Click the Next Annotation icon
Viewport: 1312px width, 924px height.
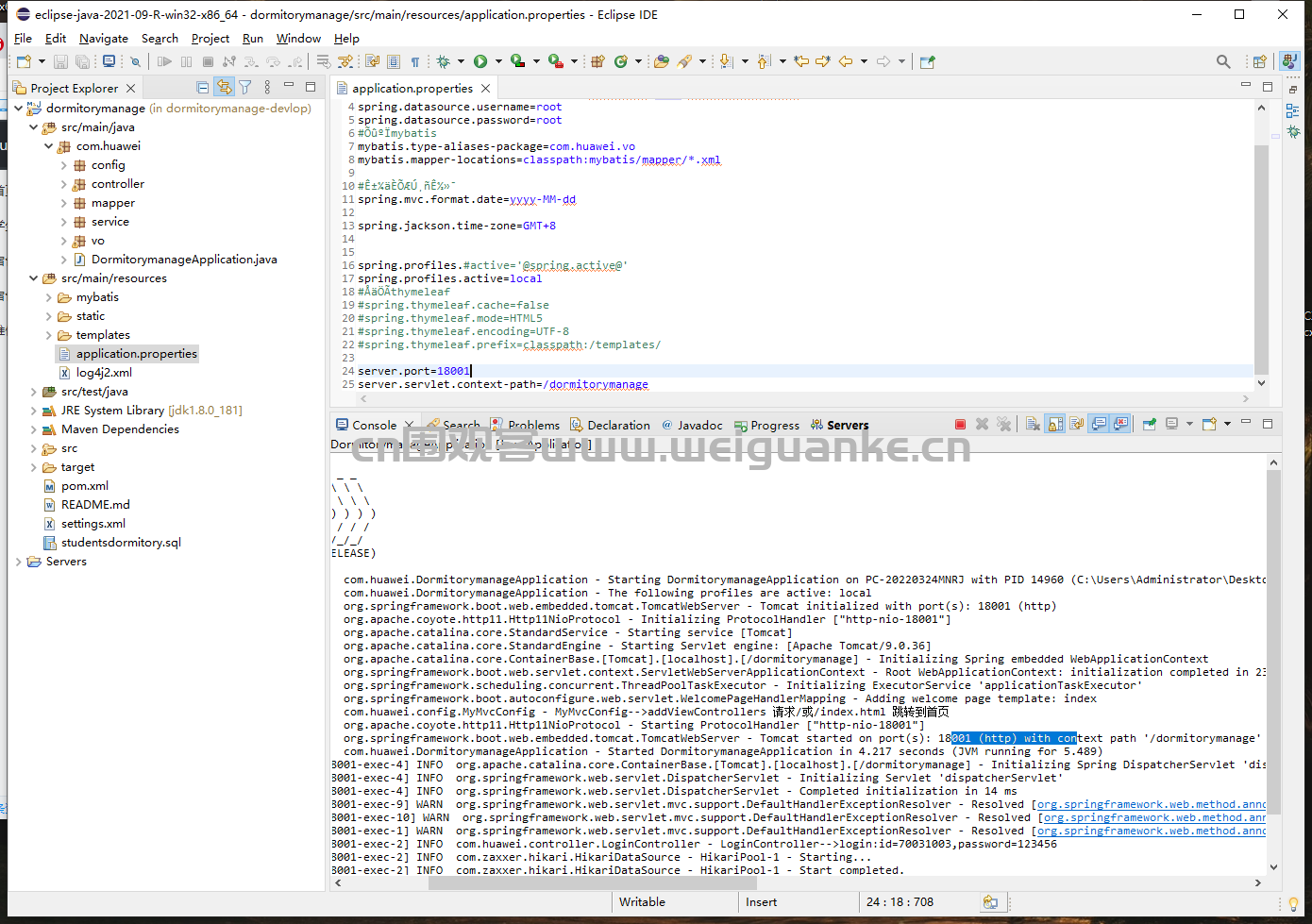(x=726, y=61)
